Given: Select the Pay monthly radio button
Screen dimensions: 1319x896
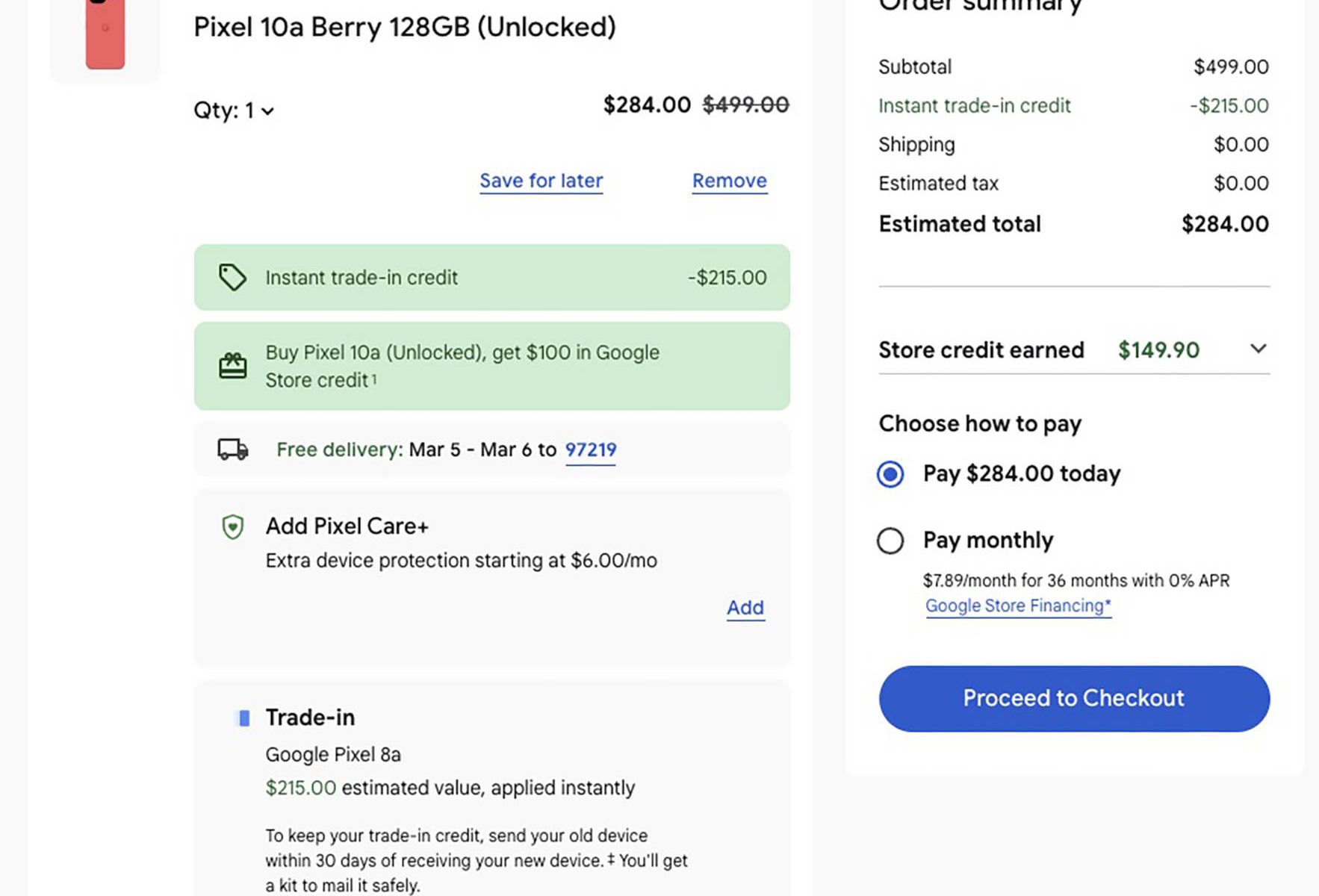Looking at the screenshot, I should [x=890, y=541].
